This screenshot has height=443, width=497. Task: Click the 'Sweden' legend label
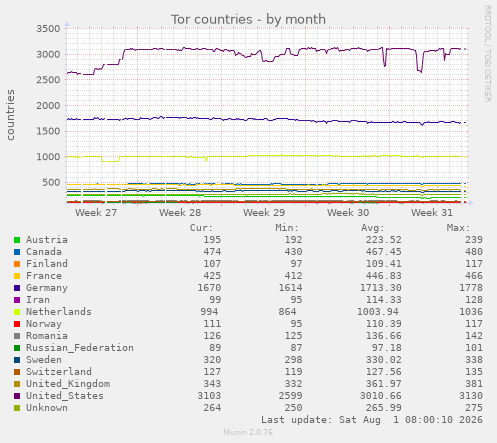[44, 360]
